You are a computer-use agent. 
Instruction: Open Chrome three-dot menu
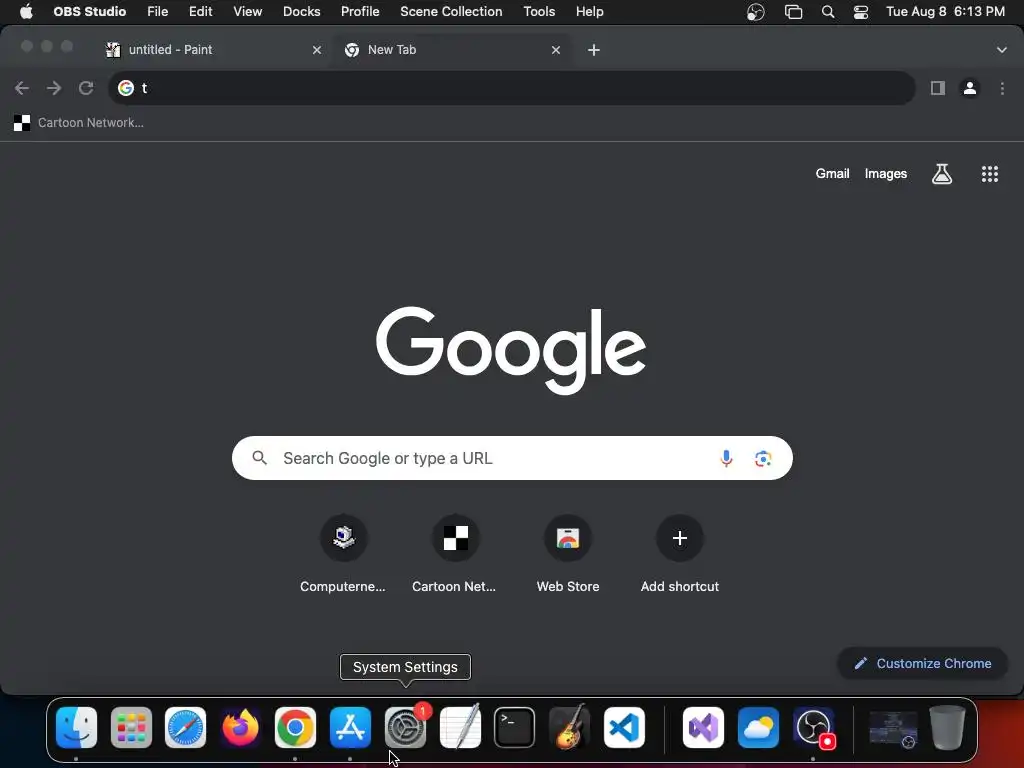(x=1002, y=88)
